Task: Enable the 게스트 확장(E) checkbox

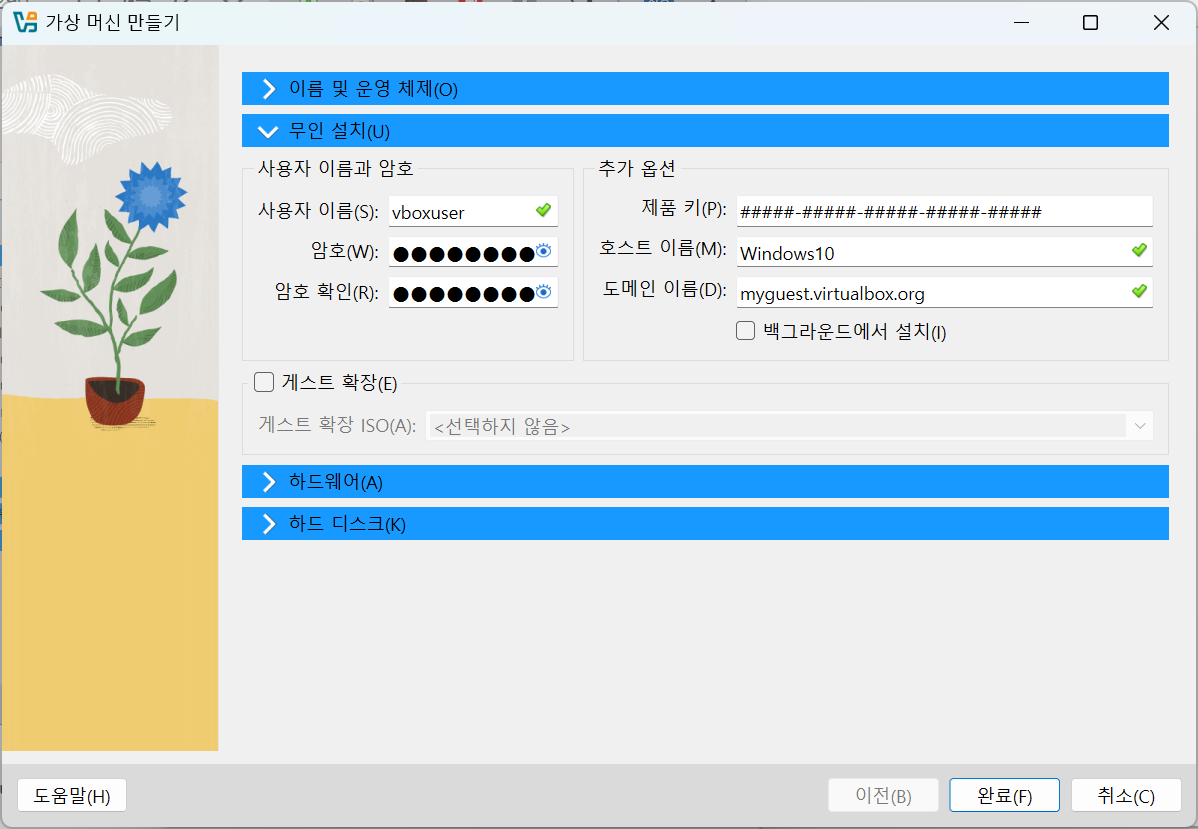Action: coord(264,382)
